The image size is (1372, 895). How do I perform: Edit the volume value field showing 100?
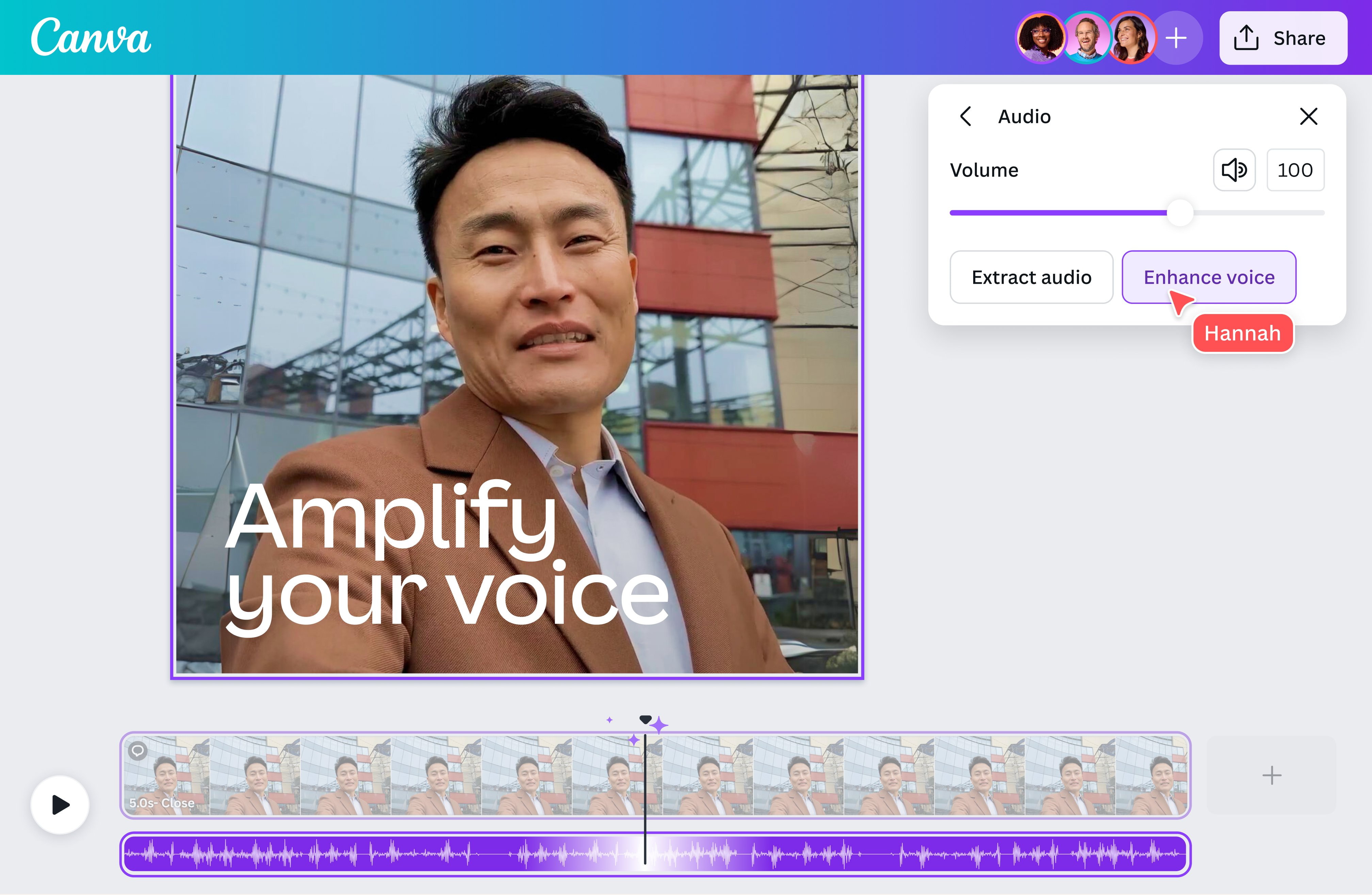pos(1295,169)
